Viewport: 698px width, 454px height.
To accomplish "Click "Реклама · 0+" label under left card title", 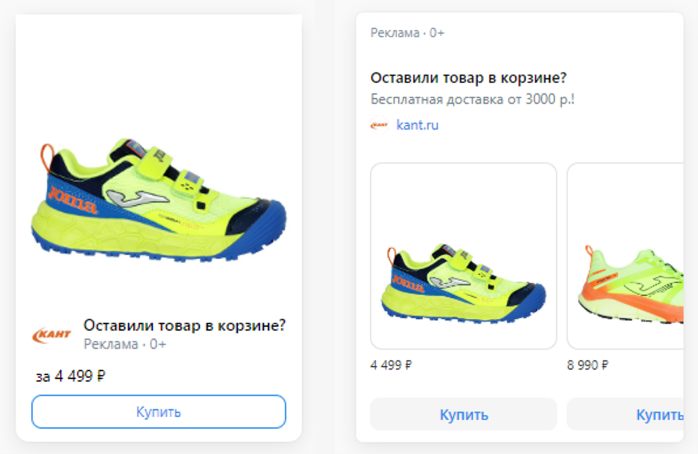I will coord(125,344).
